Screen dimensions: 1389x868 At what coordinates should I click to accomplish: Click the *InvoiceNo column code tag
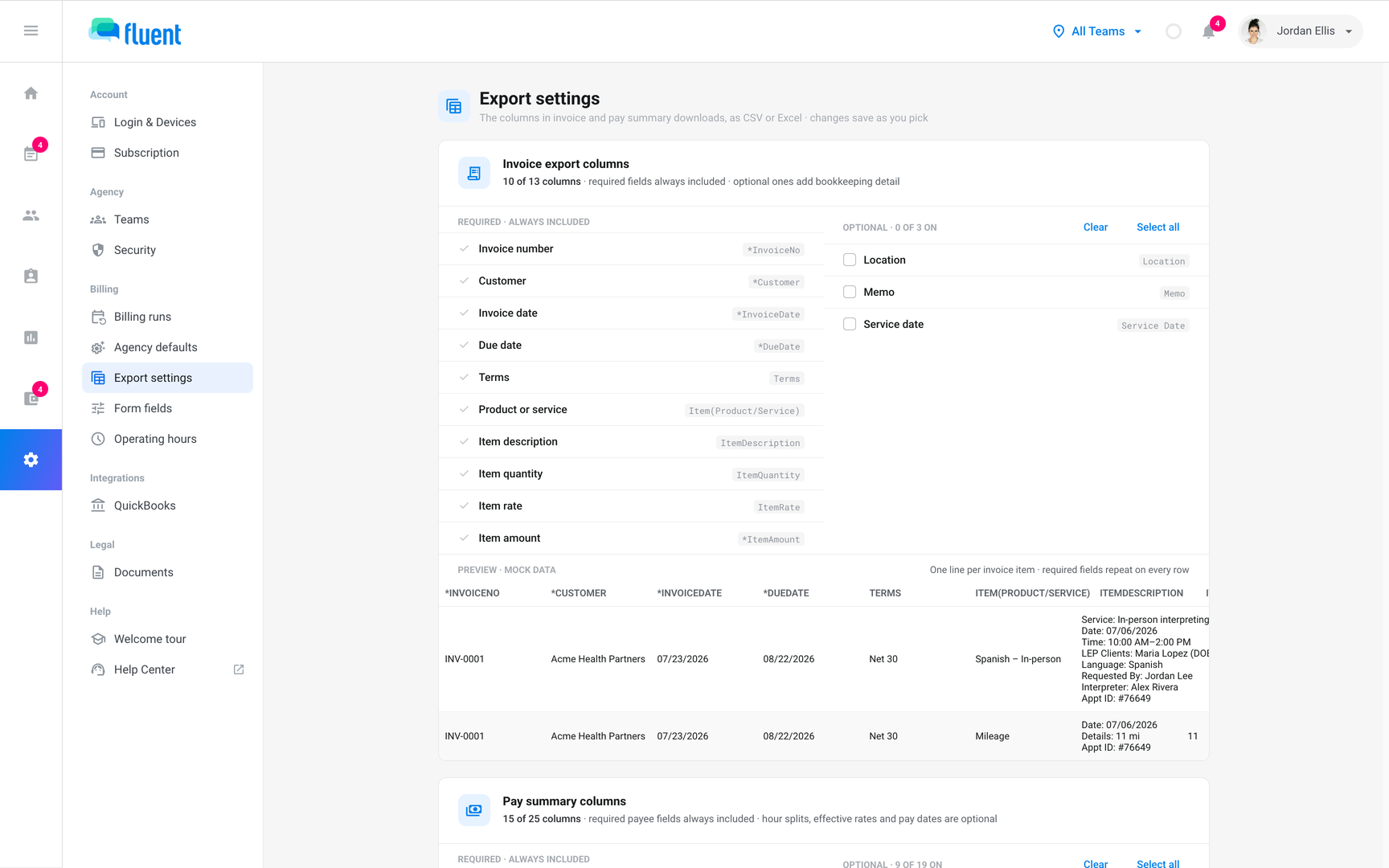(x=773, y=250)
